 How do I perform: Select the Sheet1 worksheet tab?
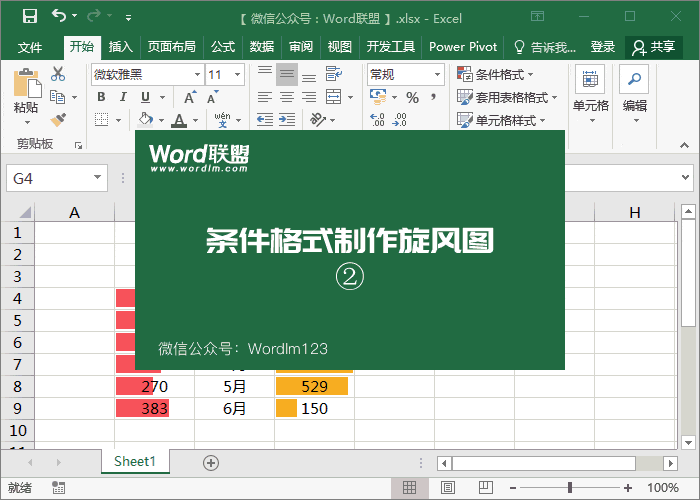pos(135,461)
